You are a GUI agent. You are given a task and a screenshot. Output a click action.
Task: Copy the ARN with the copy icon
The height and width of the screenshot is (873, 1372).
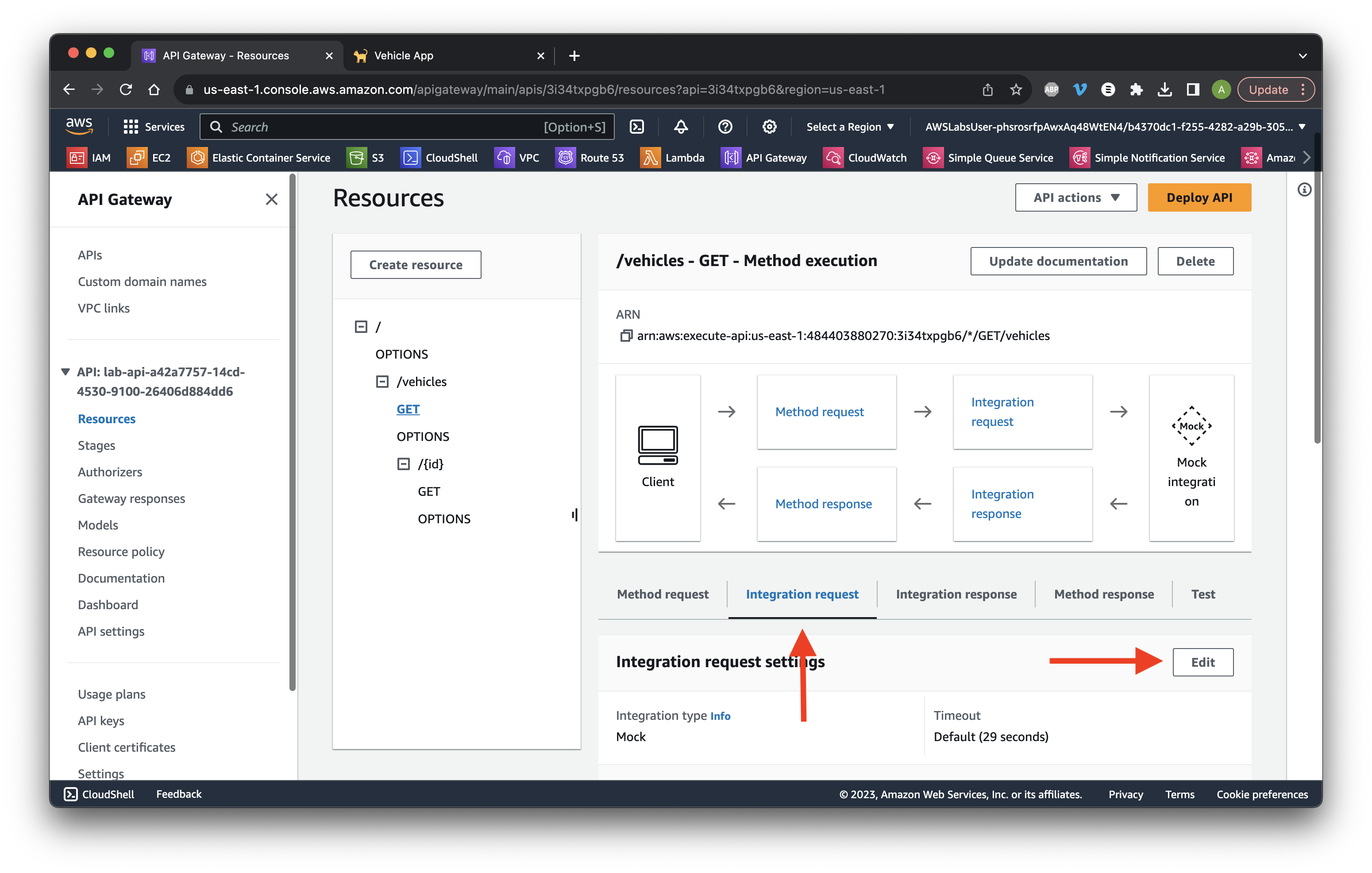626,336
